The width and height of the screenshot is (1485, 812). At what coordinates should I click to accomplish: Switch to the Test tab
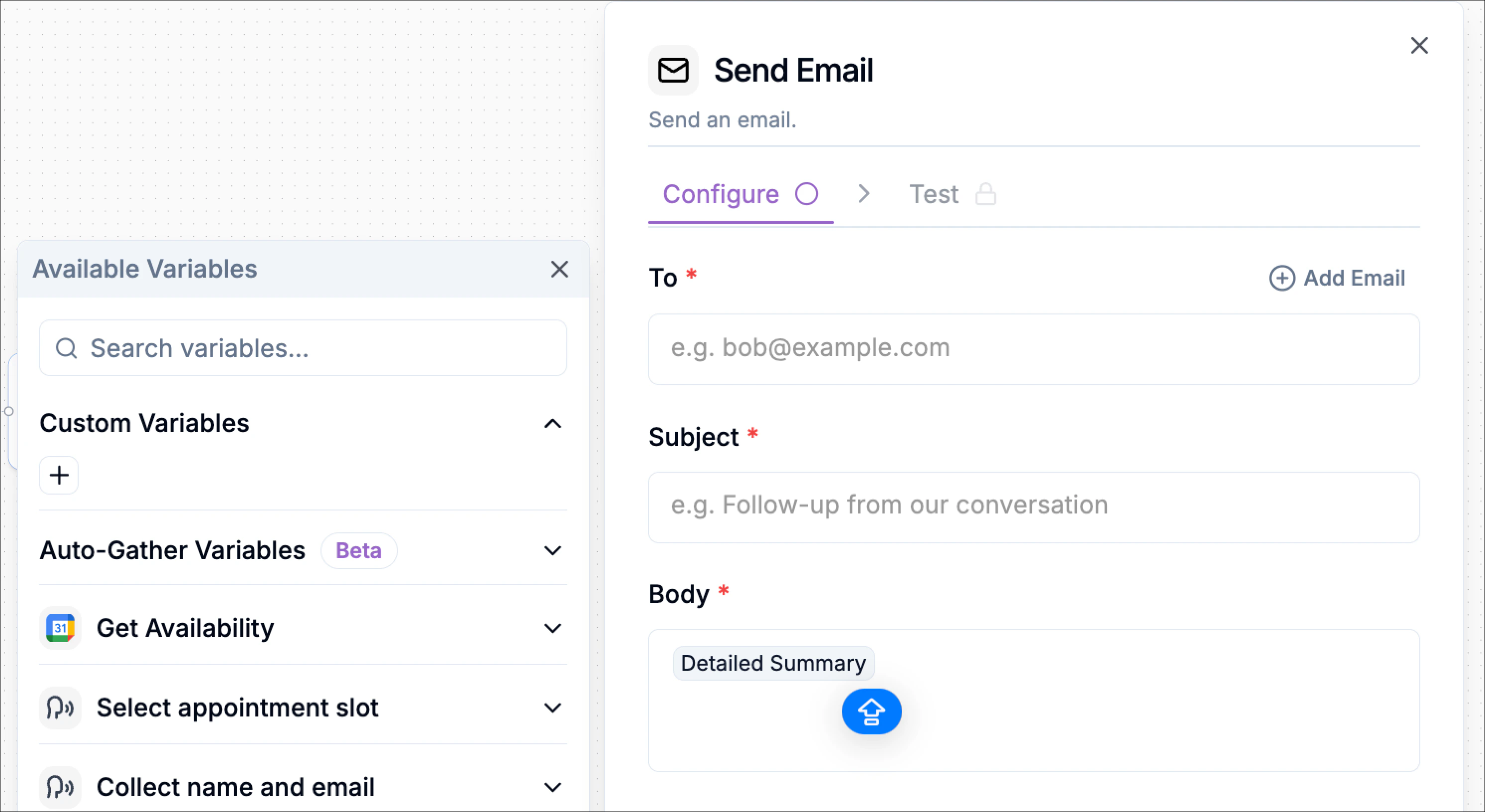933,194
